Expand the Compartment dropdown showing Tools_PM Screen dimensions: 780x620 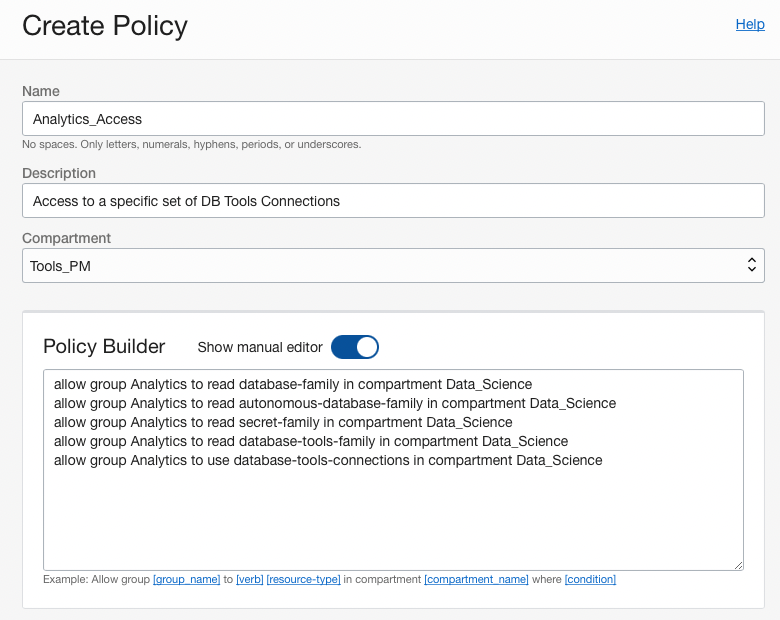point(393,265)
